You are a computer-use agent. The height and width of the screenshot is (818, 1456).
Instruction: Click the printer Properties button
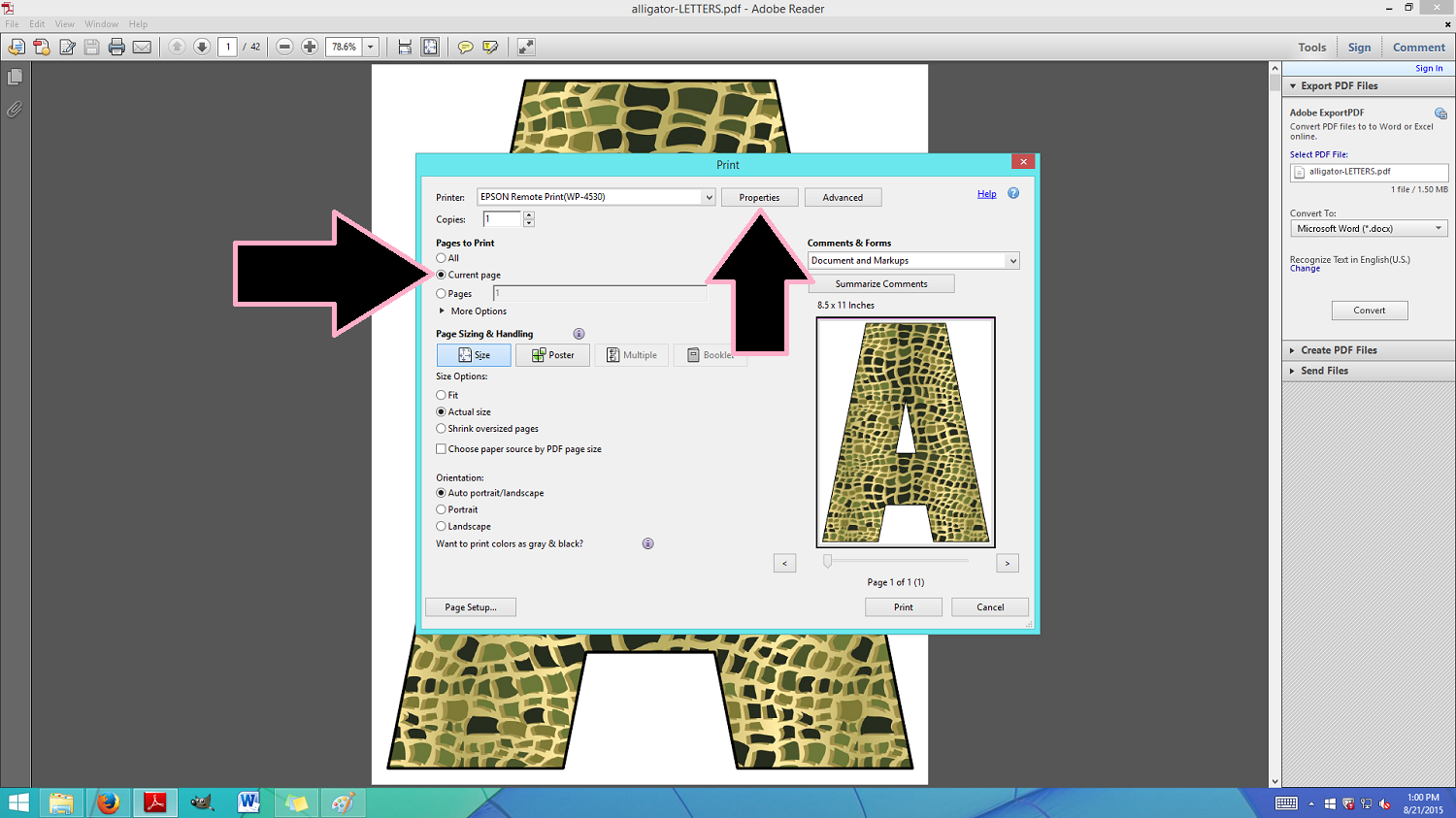click(759, 197)
